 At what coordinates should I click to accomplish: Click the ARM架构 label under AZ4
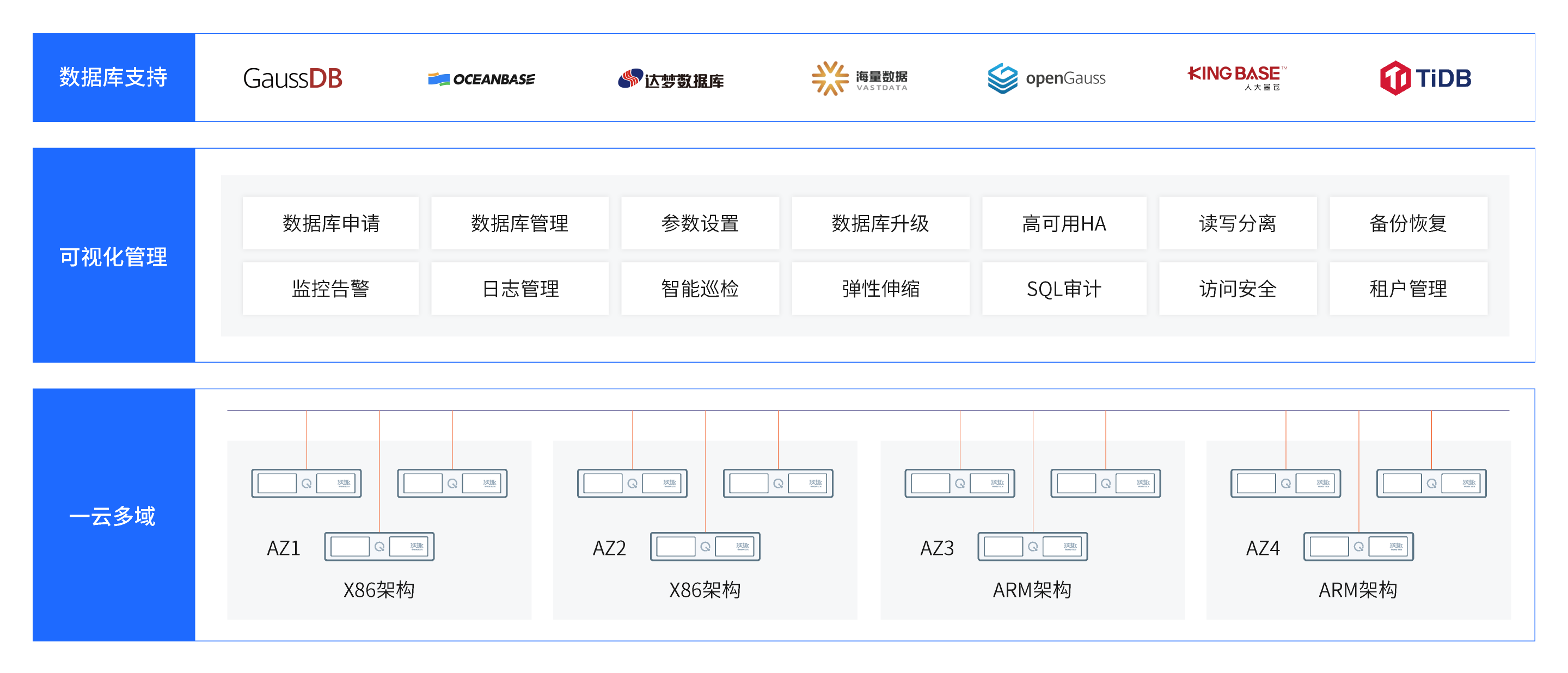click(x=1358, y=590)
